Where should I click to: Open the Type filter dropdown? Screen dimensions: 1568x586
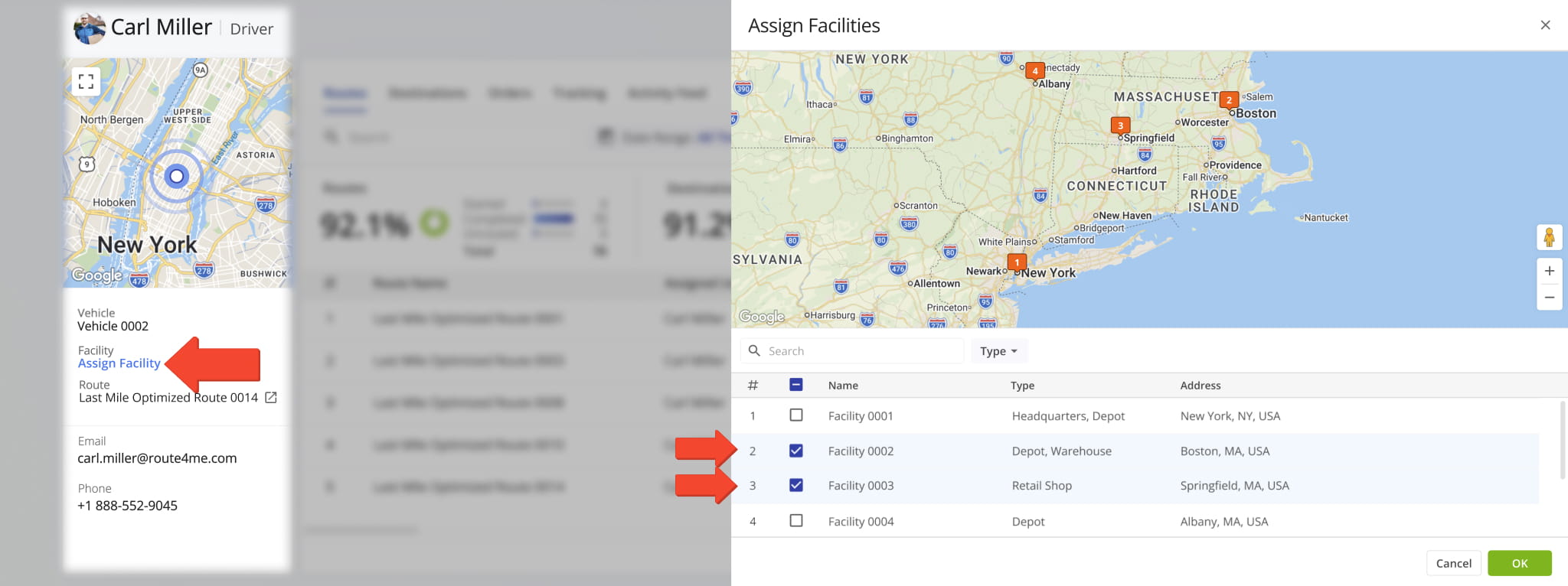coord(998,351)
